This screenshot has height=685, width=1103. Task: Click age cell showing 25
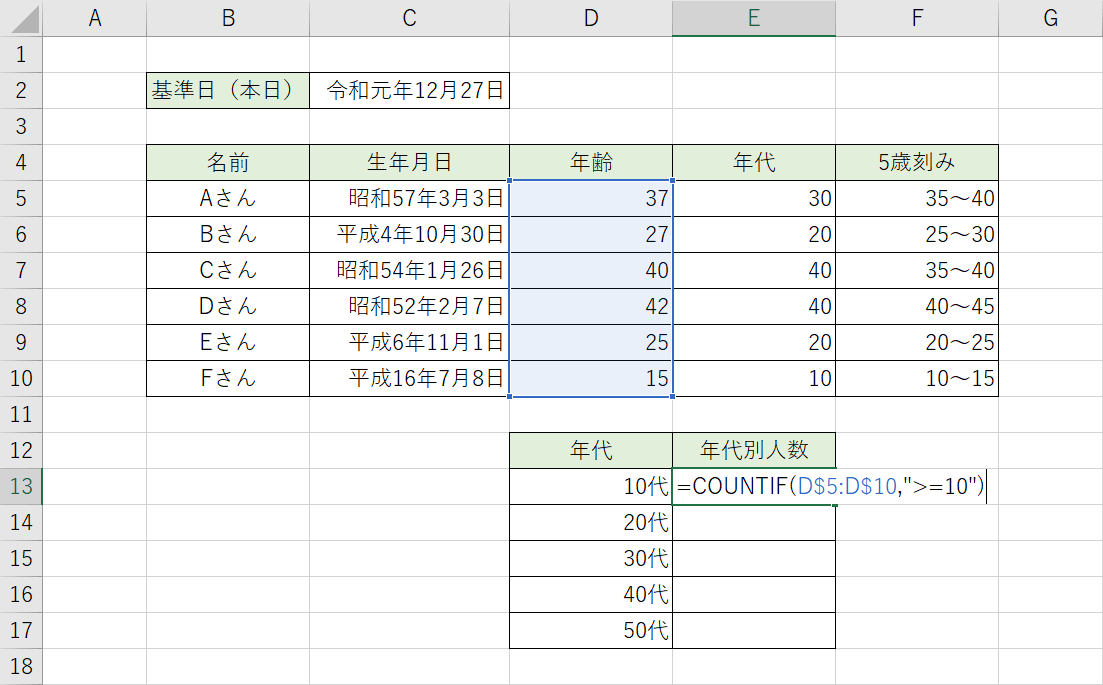(x=591, y=342)
